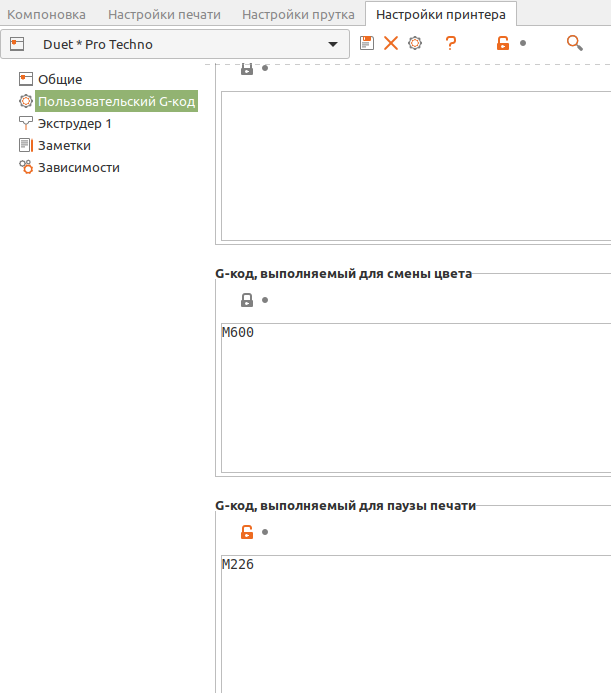Viewport: 611px width, 693px height.
Task: Click the bullet dot next to toolbar padlock
Action: click(x=523, y=44)
